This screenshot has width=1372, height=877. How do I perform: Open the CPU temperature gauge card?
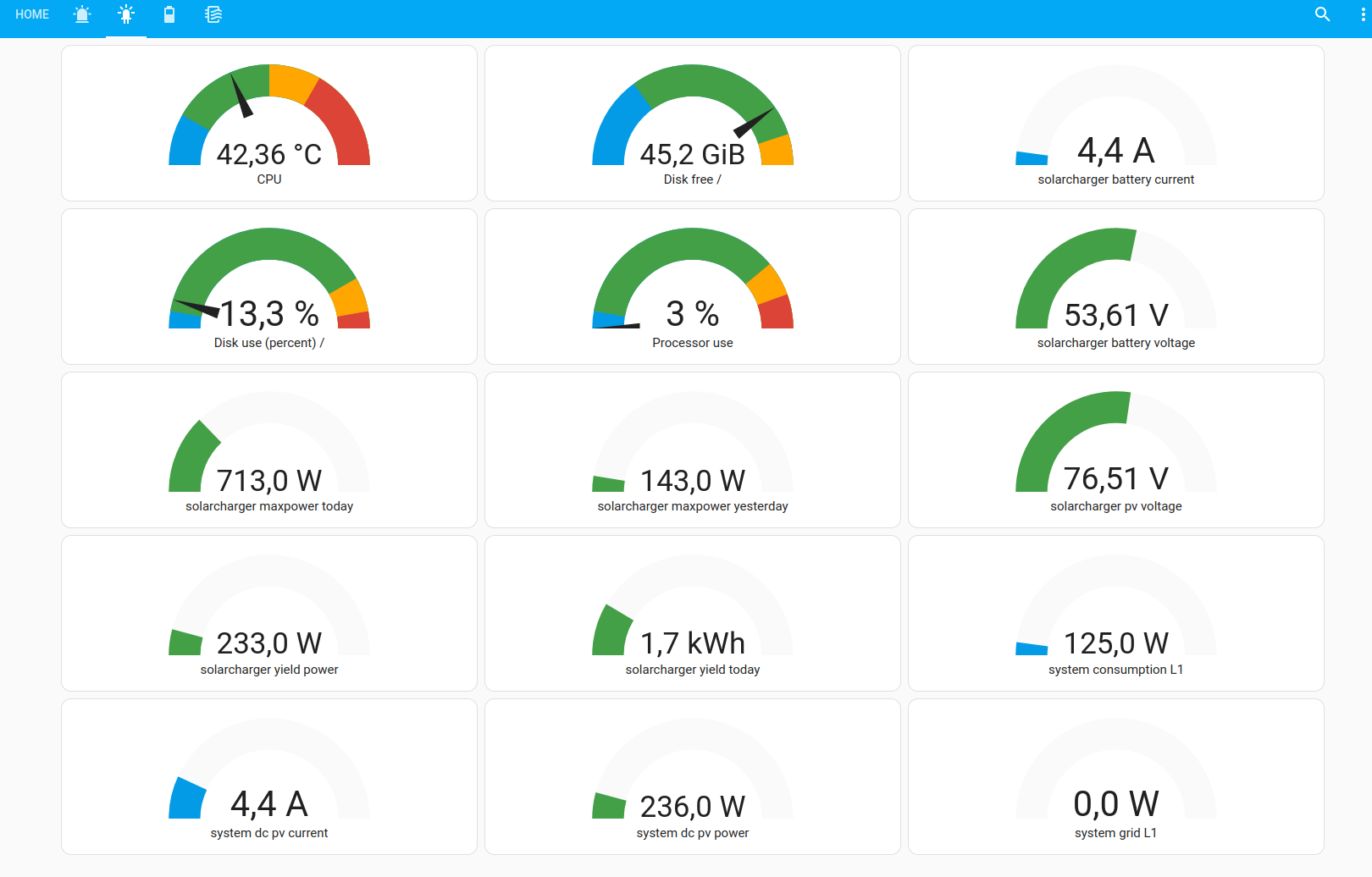pos(269,124)
